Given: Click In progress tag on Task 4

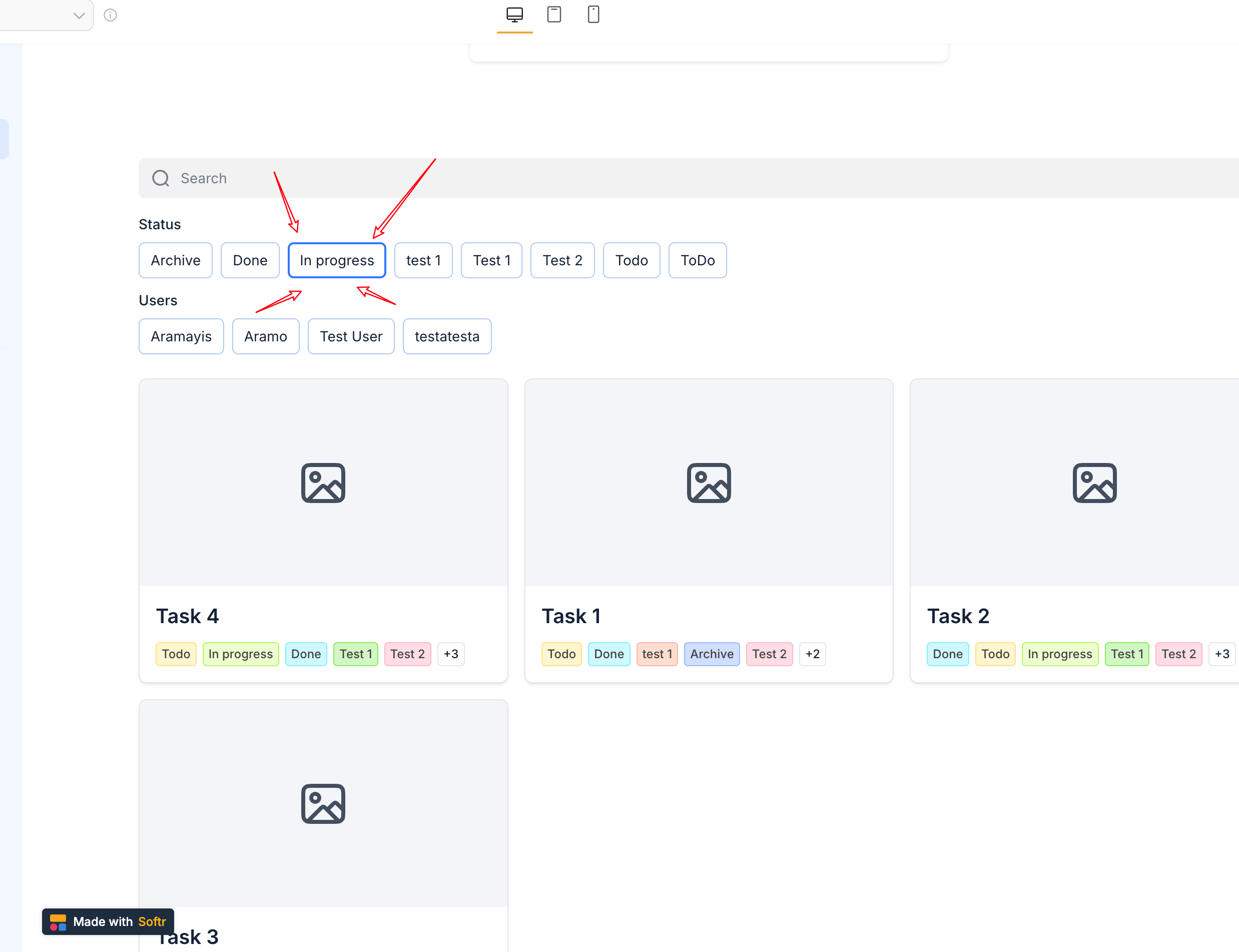Looking at the screenshot, I should tap(241, 654).
